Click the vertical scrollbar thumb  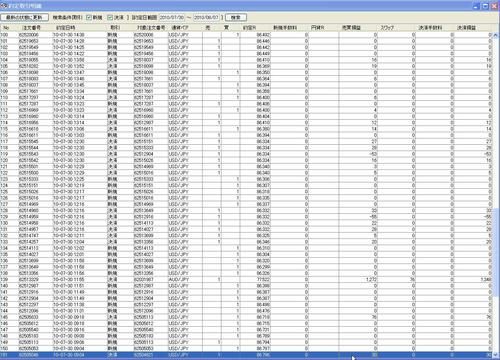tap(496, 252)
